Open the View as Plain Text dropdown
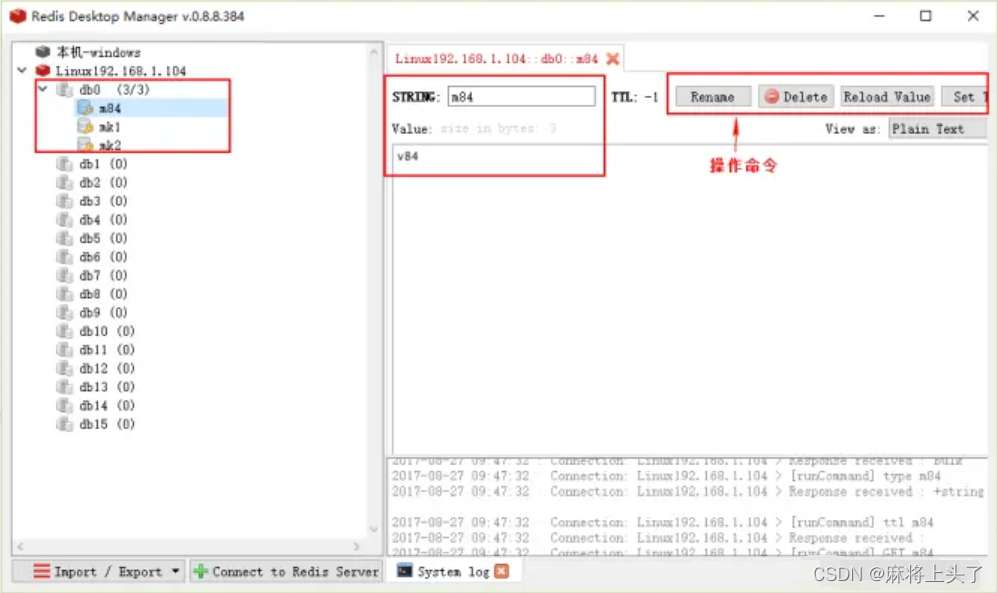This screenshot has width=997, height=593. (x=937, y=129)
